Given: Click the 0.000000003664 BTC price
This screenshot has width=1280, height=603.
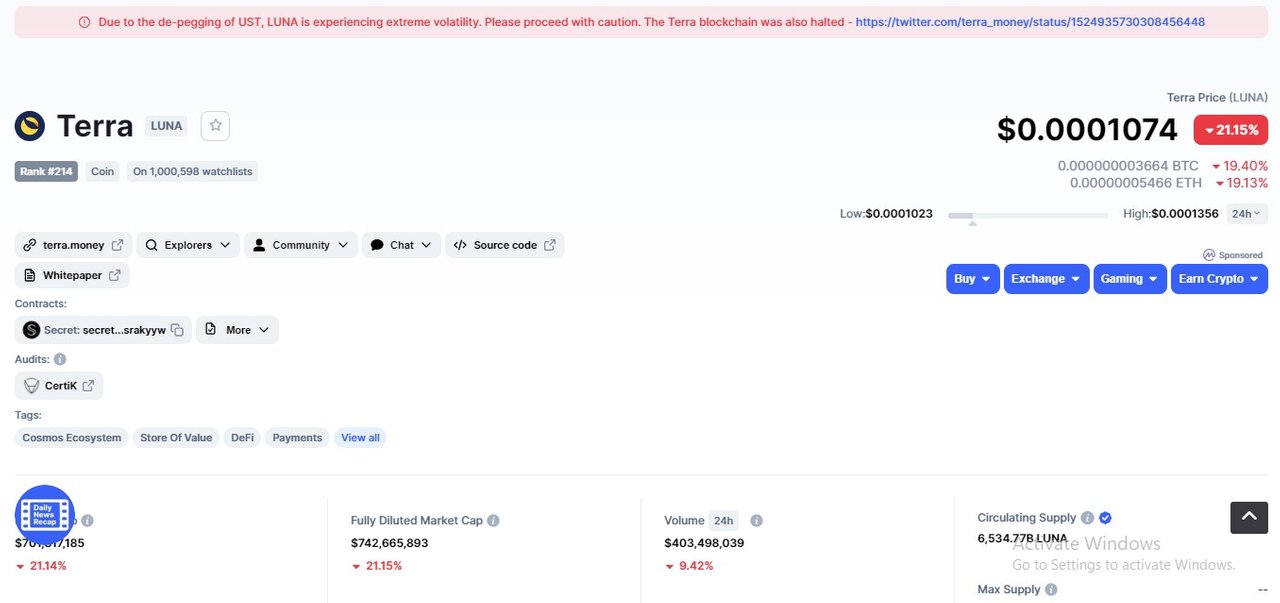Looking at the screenshot, I should pyautogui.click(x=1128, y=166).
